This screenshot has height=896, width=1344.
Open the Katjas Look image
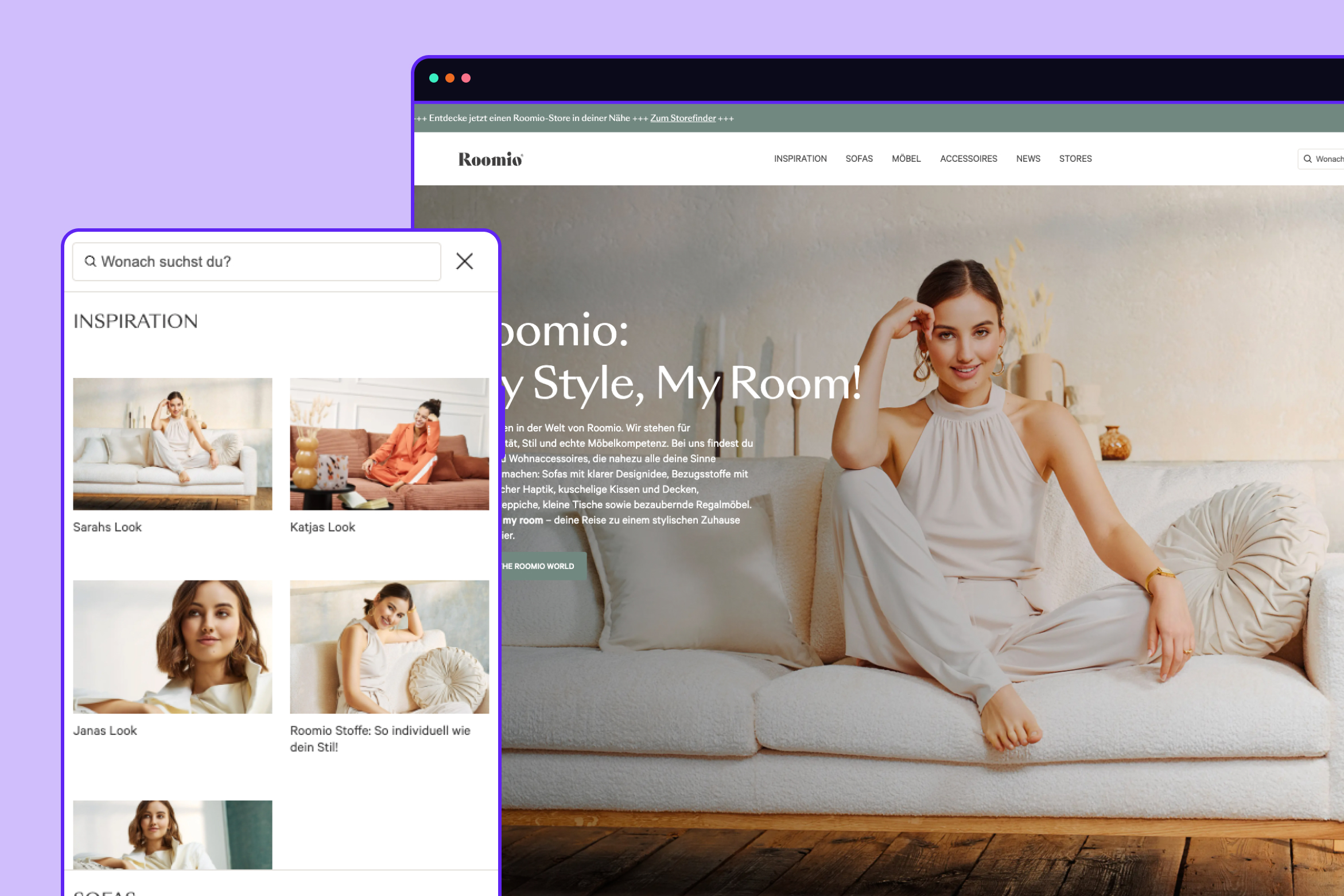click(x=389, y=443)
